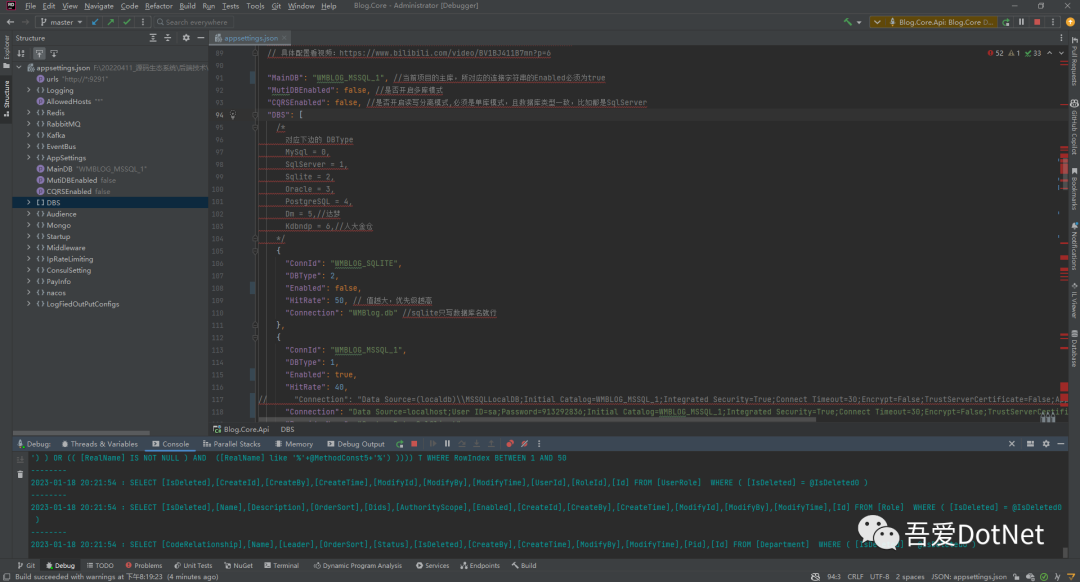Open the master branch dropdown
The image size is (1080, 582).
[x=62, y=21]
